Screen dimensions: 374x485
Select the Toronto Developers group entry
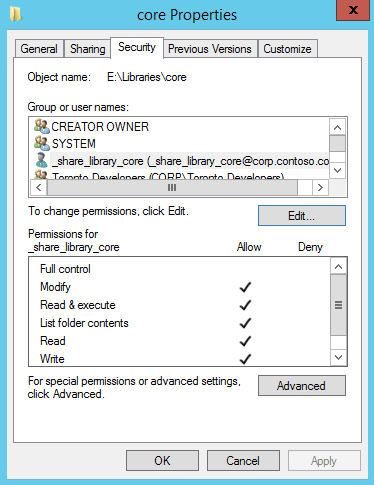(168, 175)
